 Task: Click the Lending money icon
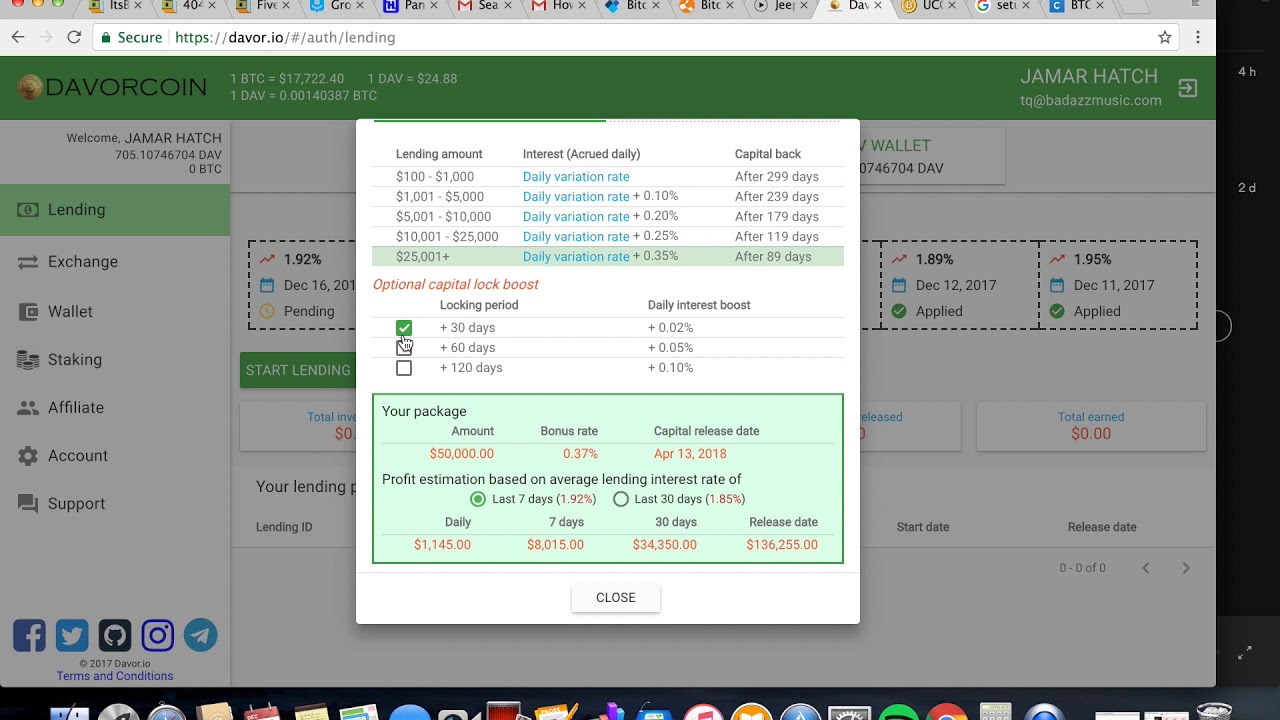(28, 210)
